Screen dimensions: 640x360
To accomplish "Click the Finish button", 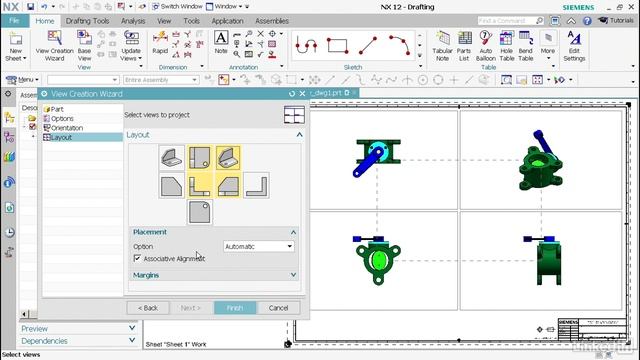I will 235,308.
